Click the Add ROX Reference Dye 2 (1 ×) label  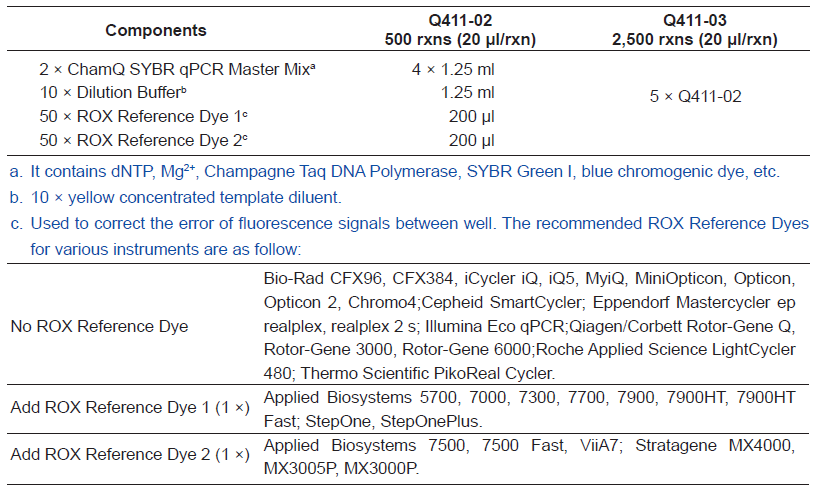(x=130, y=454)
